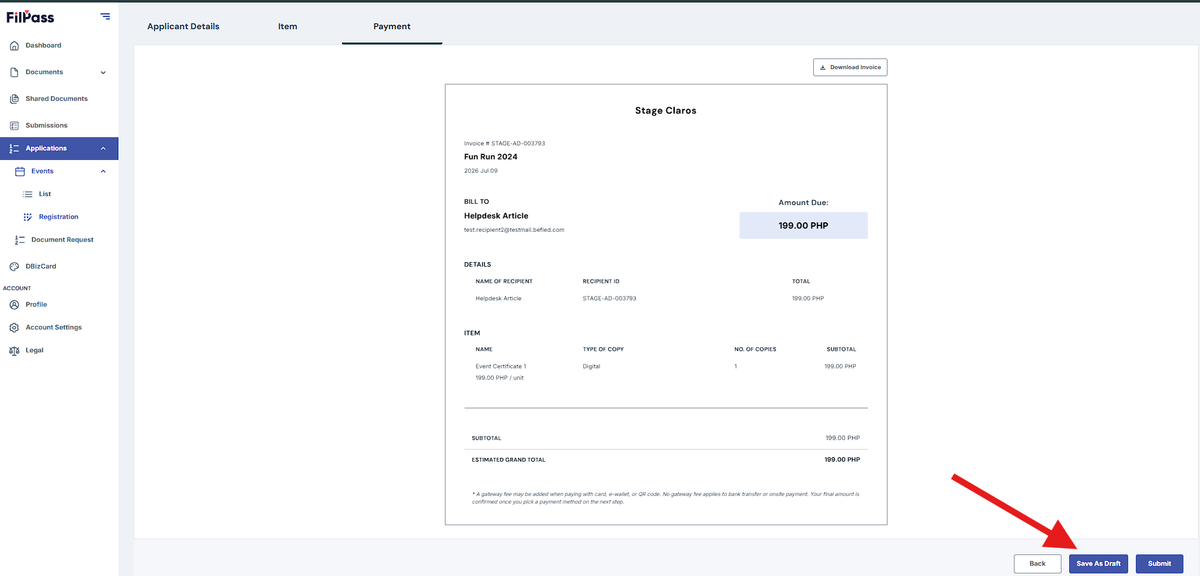Switch to the Item tab
This screenshot has height=576, width=1200.
coord(287,26)
